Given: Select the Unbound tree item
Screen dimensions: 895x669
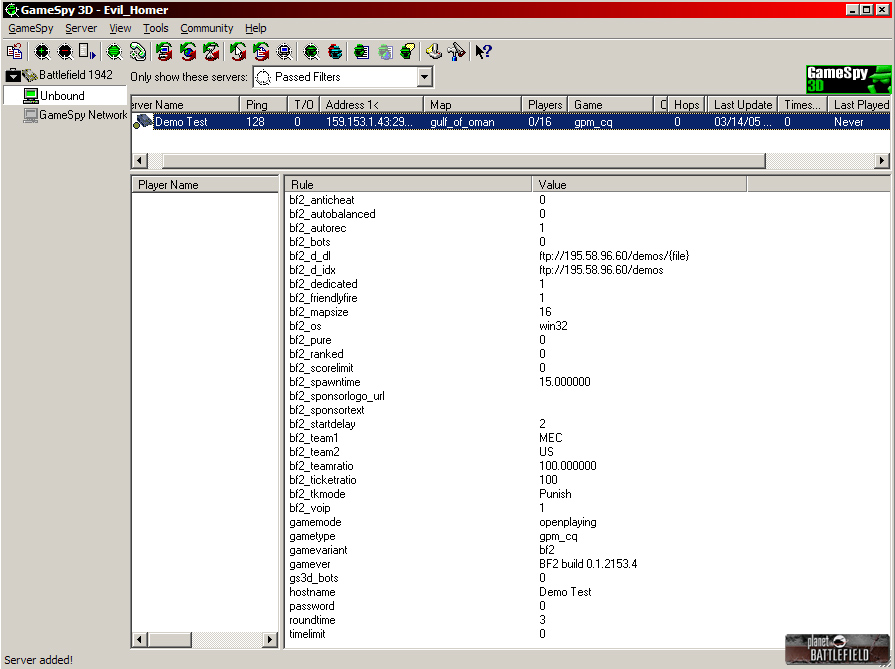Looking at the screenshot, I should 62,95.
